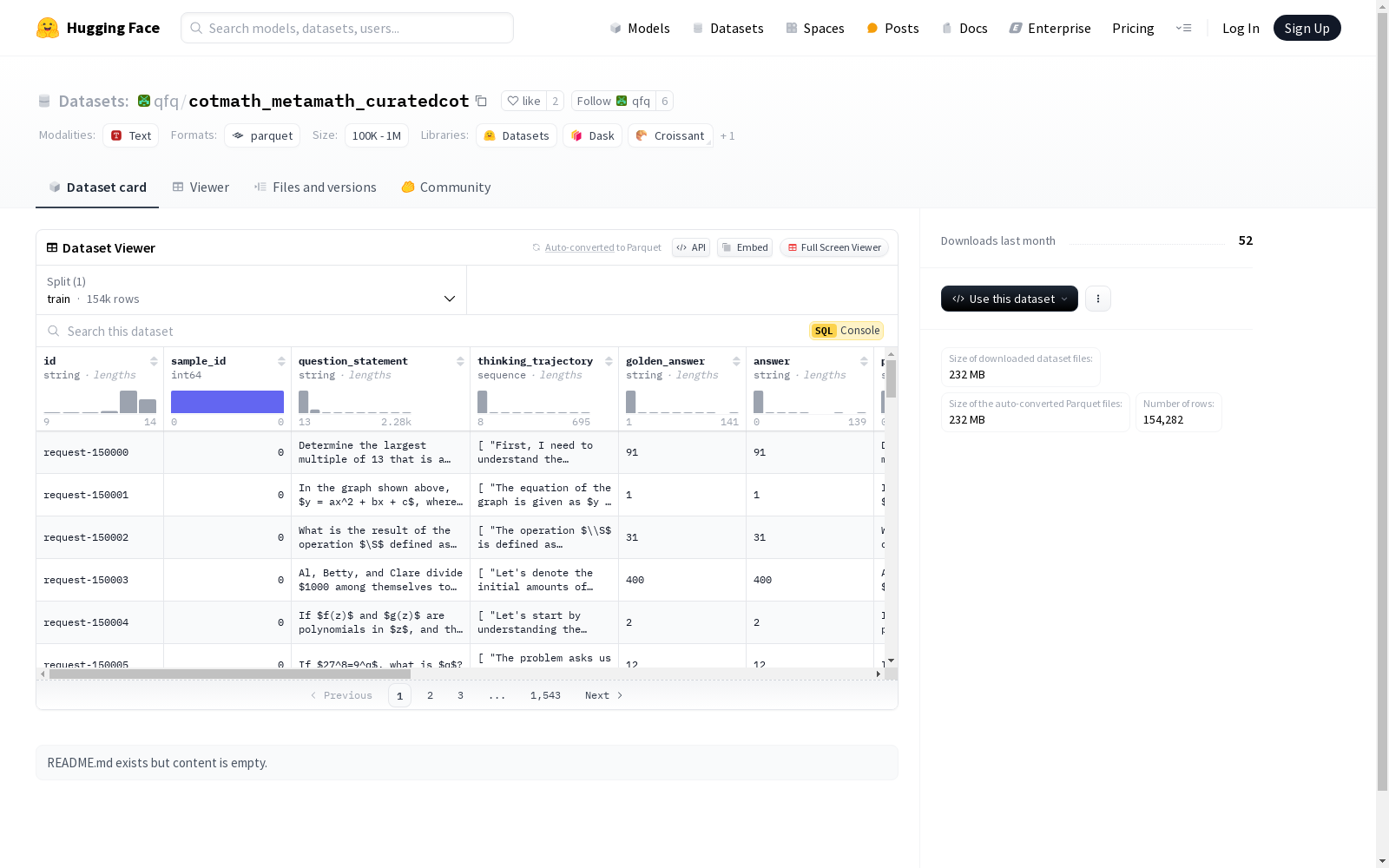The image size is (1389, 868).
Task: Click the qfq avatar icon beside dataset name
Action: tap(144, 101)
